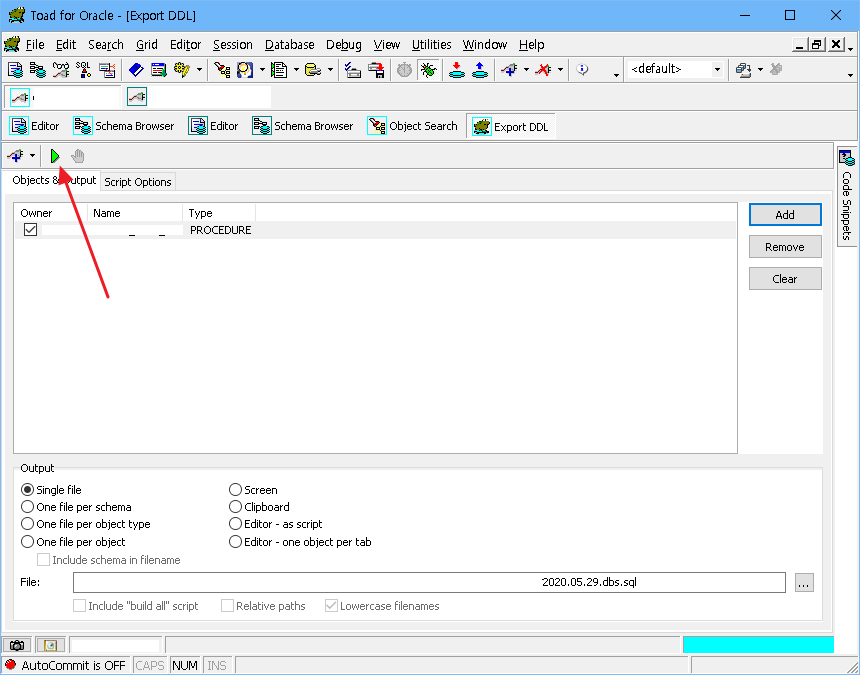The height and width of the screenshot is (675, 860).
Task: Click the Rollback toolbar icon
Action: coord(376,70)
